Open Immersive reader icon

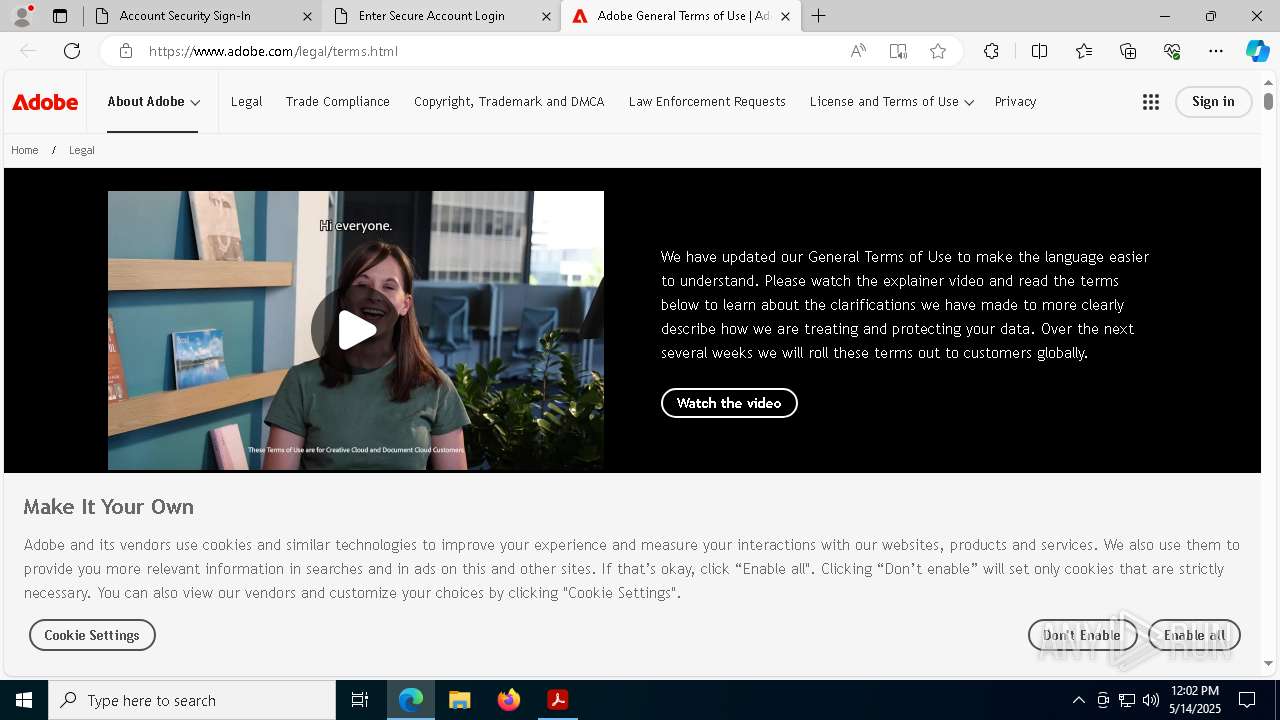coord(898,51)
